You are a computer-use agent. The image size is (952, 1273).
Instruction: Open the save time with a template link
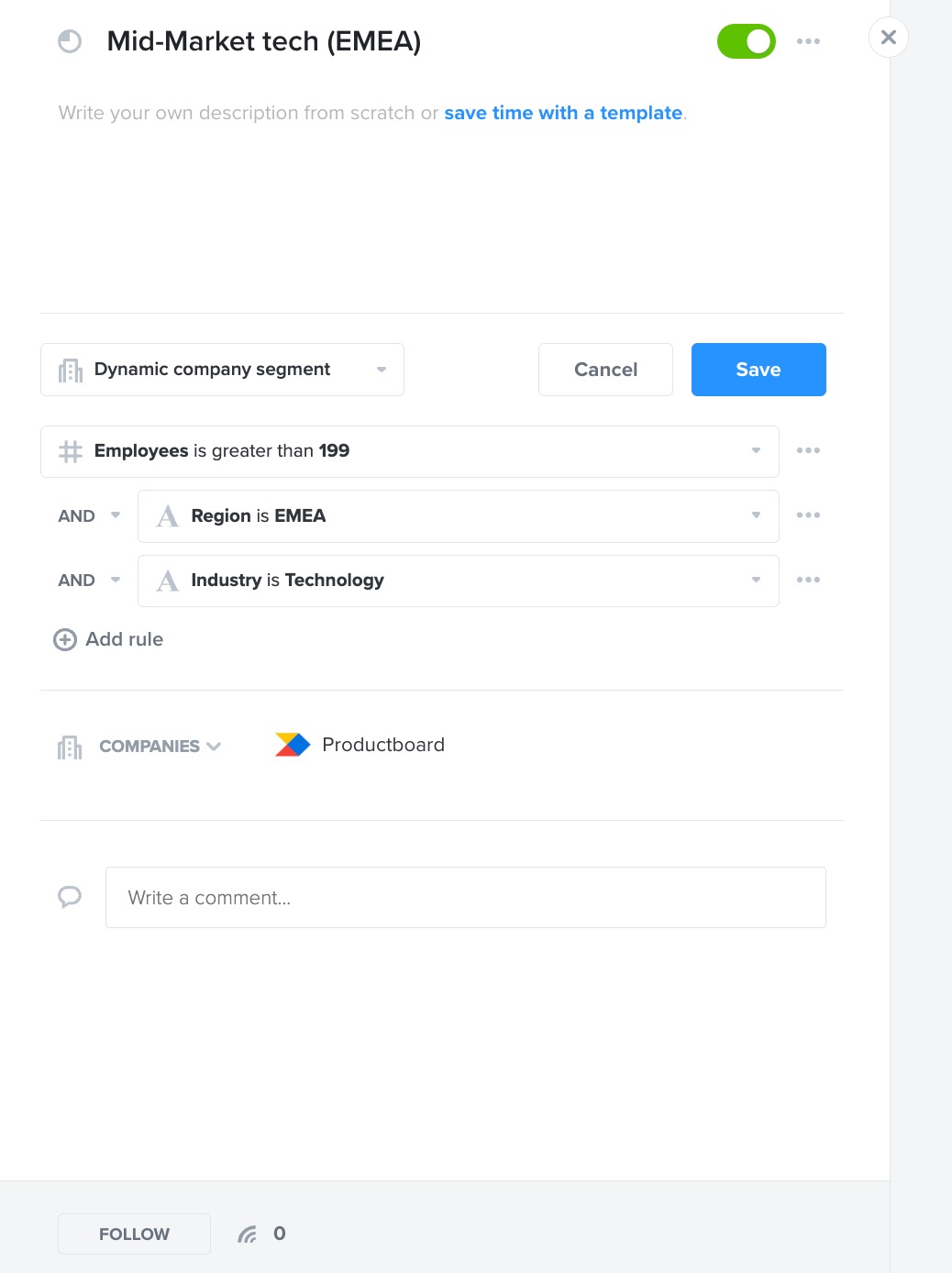(563, 113)
